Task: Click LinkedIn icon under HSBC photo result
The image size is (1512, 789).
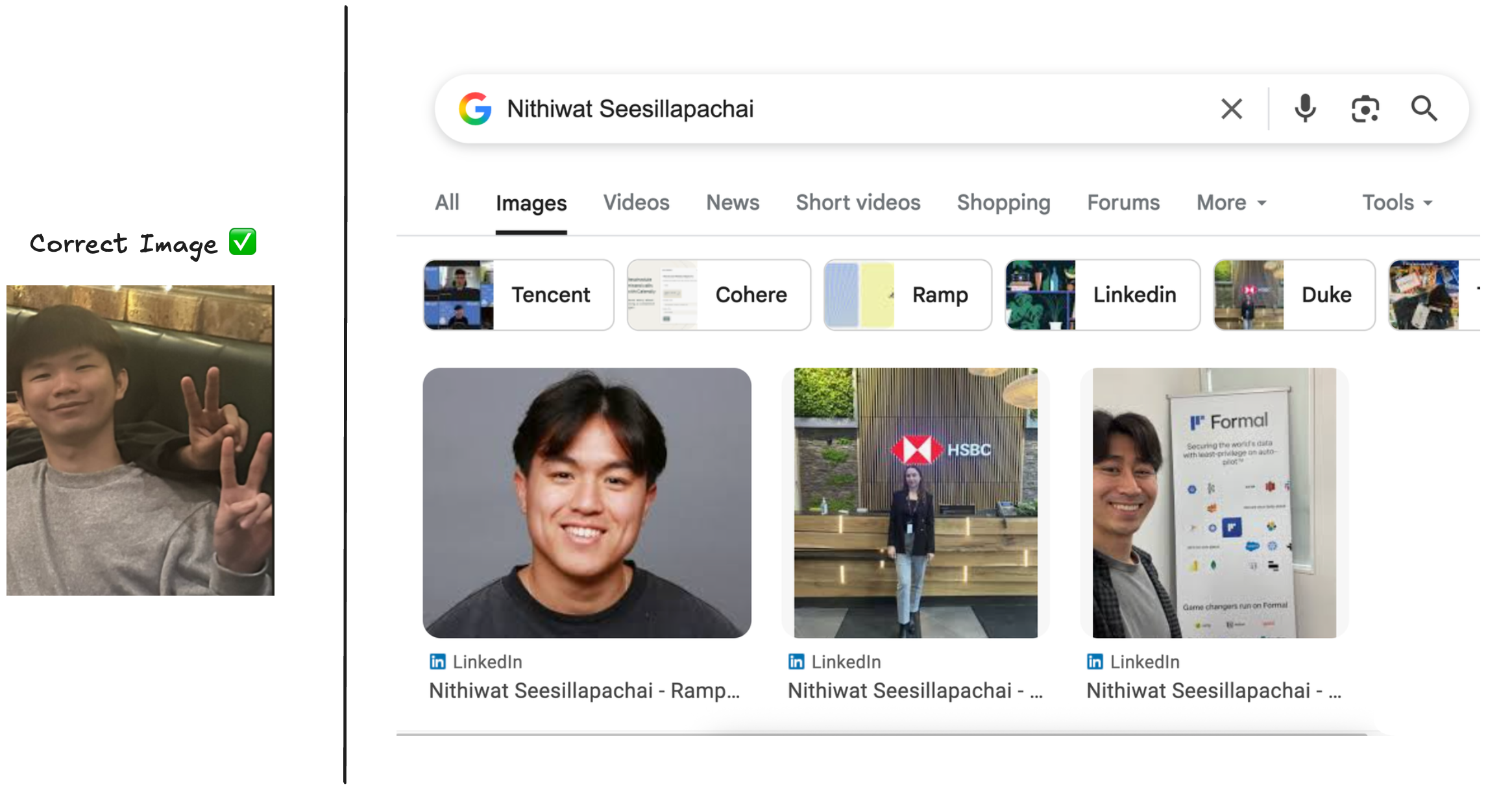Action: pyautogui.click(x=796, y=661)
